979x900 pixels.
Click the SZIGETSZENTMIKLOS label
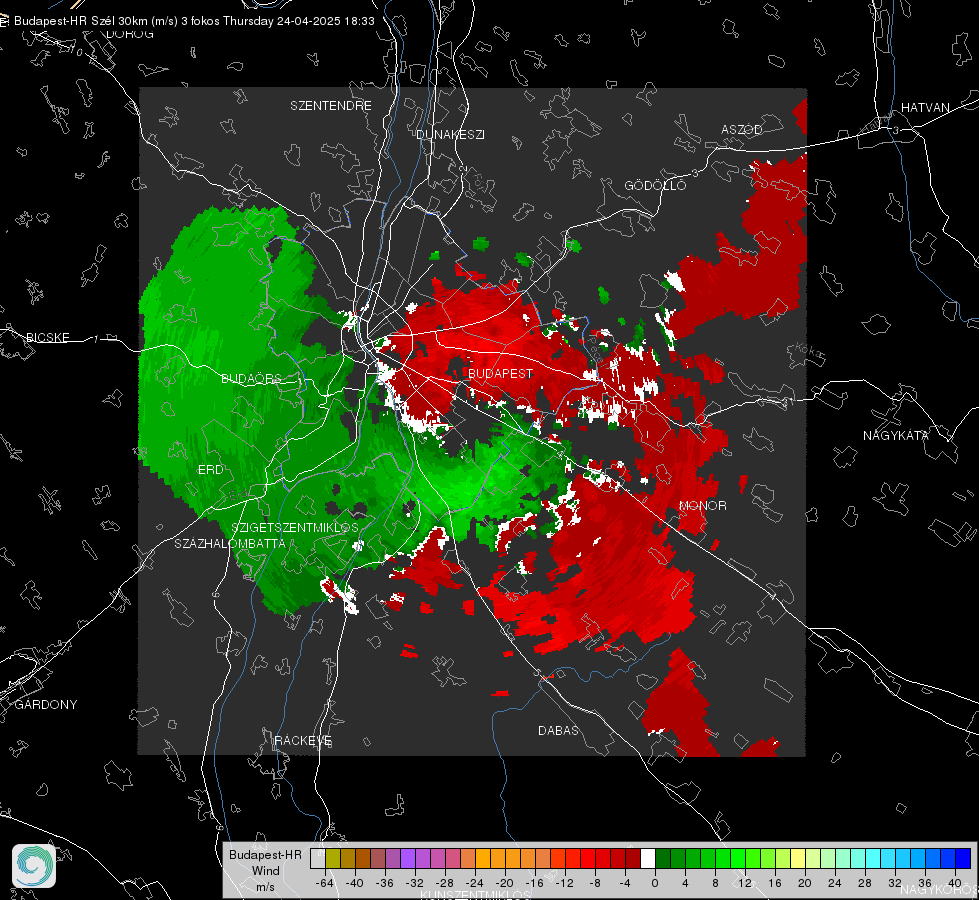click(295, 527)
